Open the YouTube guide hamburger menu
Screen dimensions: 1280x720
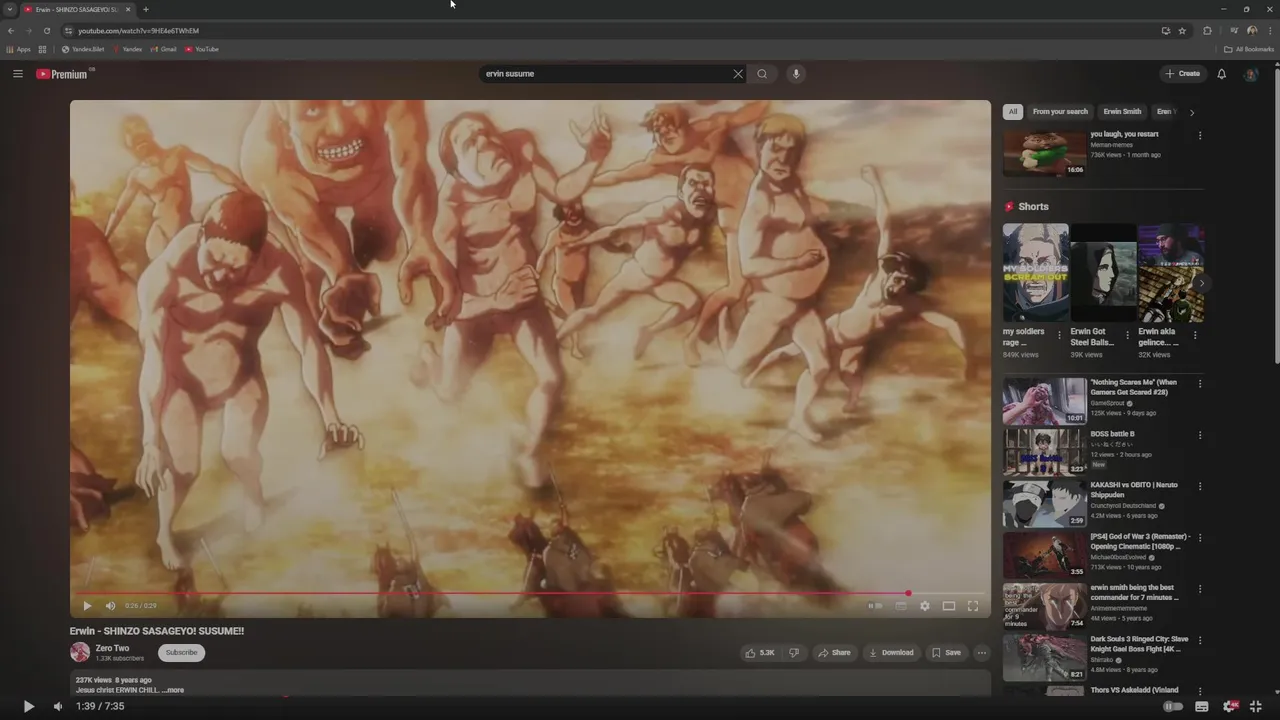tap(18, 74)
